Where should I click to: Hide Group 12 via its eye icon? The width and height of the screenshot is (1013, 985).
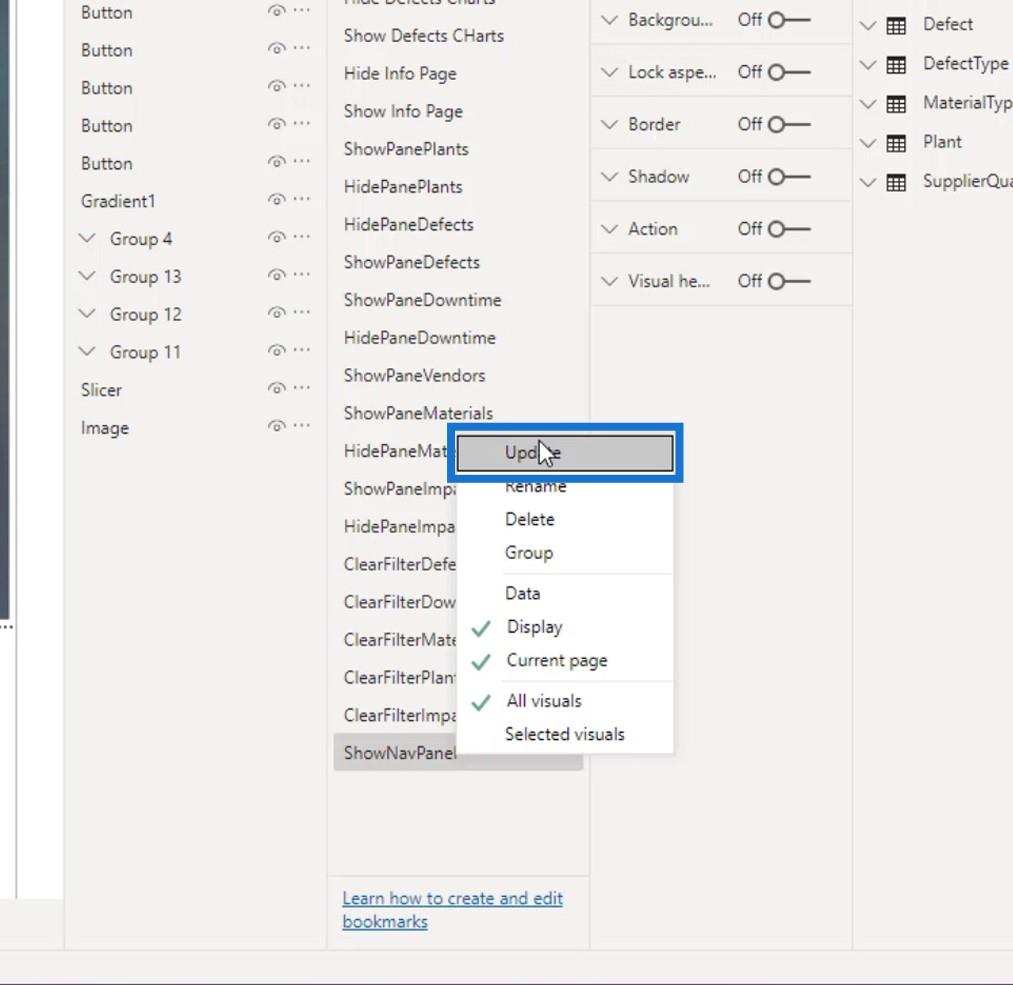(x=277, y=313)
